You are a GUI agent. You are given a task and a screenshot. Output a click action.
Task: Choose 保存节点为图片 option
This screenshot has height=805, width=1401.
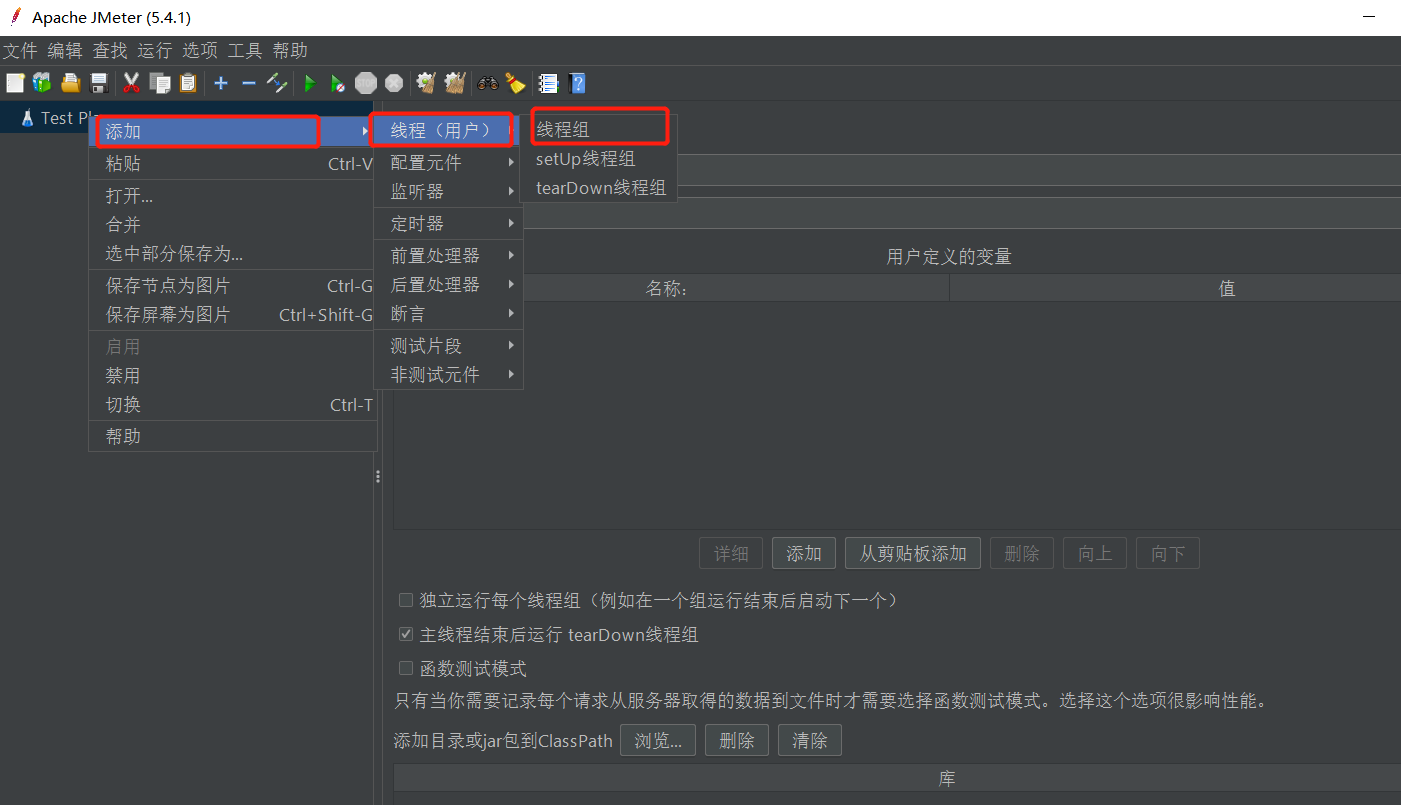[233, 286]
